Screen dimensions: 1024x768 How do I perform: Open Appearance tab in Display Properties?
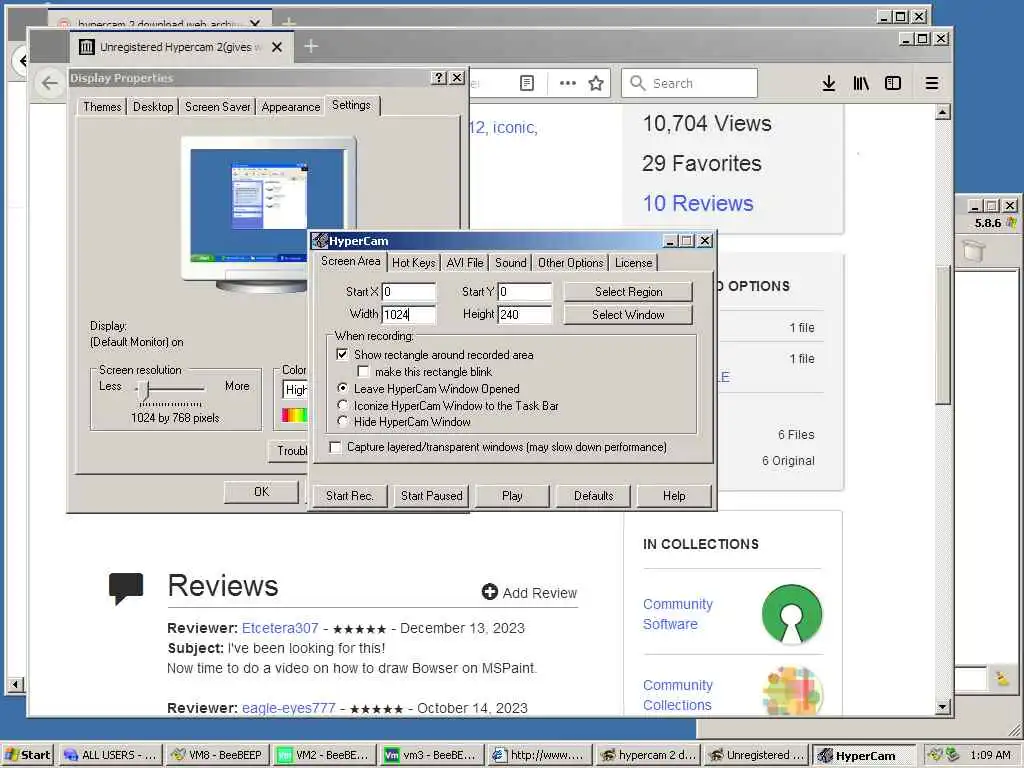[x=291, y=106]
